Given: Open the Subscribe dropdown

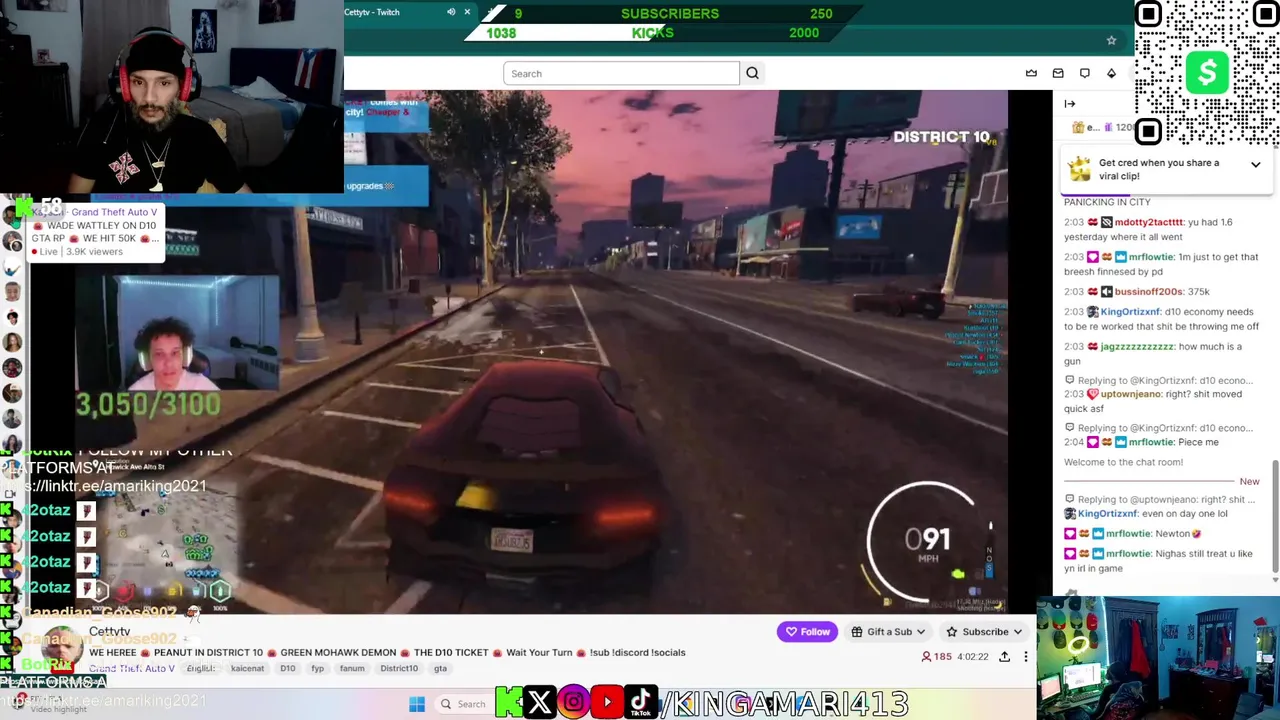Looking at the screenshot, I should coord(984,632).
